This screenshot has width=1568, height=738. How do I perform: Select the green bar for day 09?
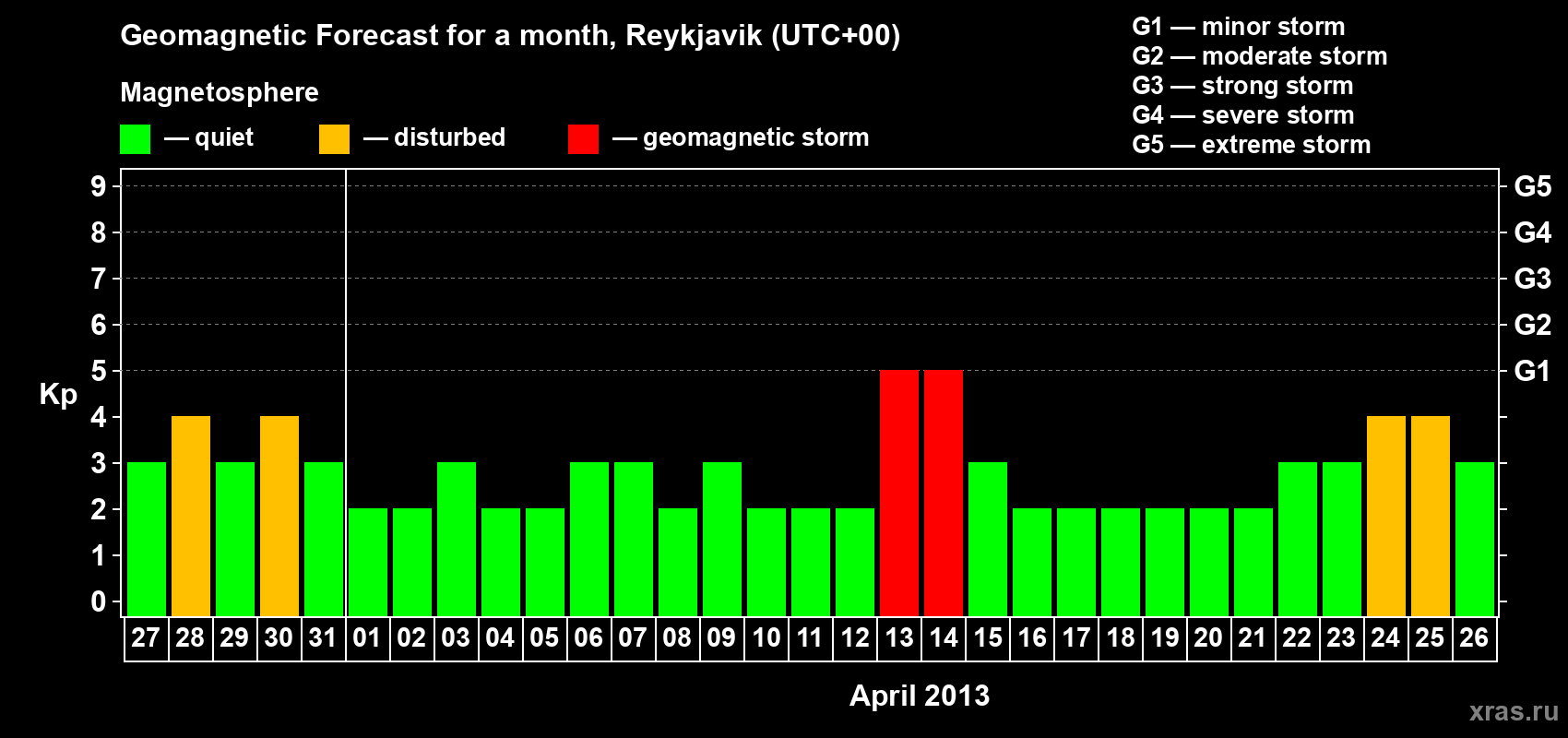[x=722, y=539]
